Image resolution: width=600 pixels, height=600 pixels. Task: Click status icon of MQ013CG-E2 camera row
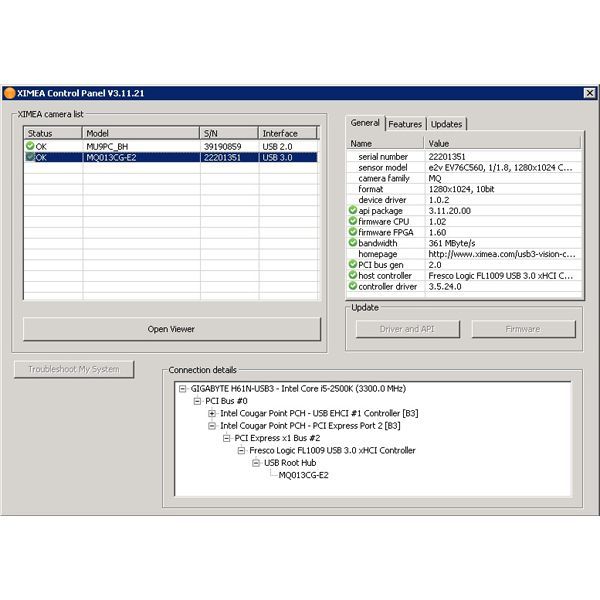pyautogui.click(x=30, y=157)
